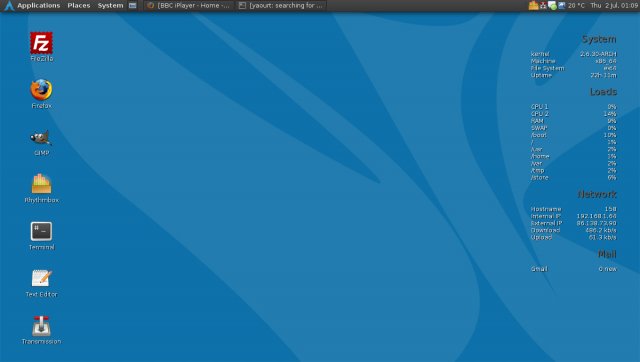This screenshot has height=362, width=640.
Task: Click the weather applet icon
Action: [x=562, y=5]
